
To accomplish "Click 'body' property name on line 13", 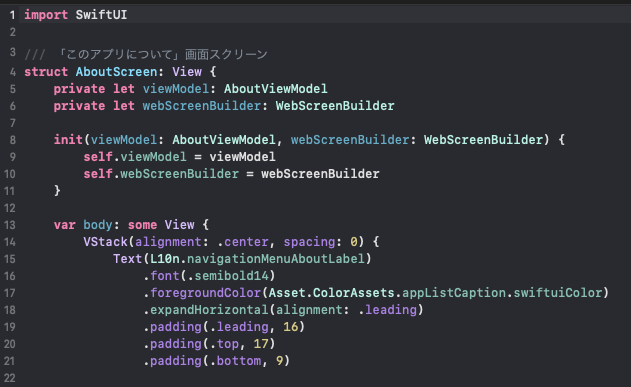I will pyautogui.click(x=98, y=225).
